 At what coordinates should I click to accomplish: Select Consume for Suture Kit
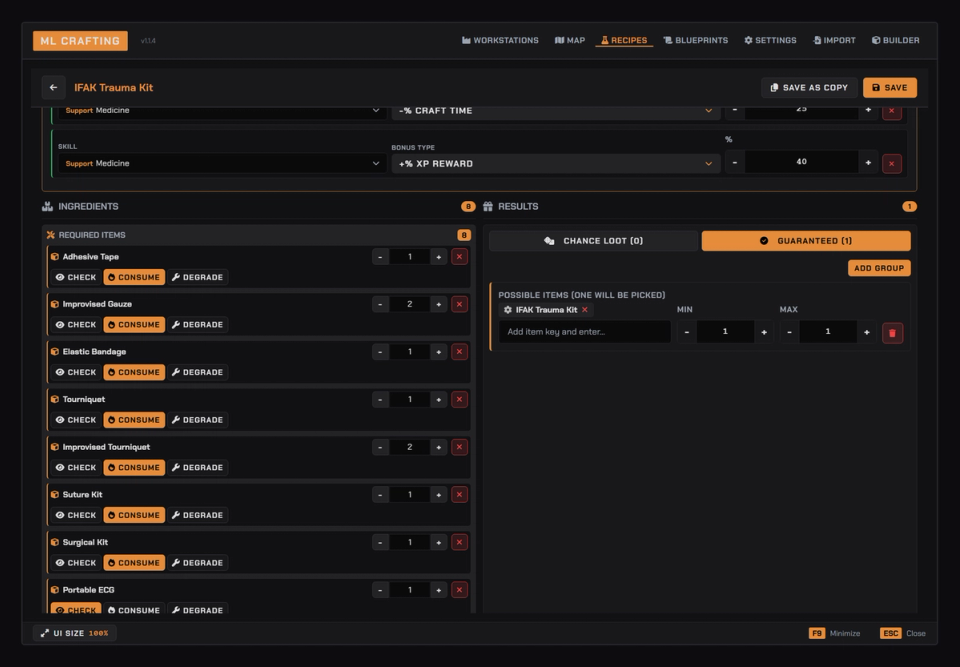click(134, 515)
